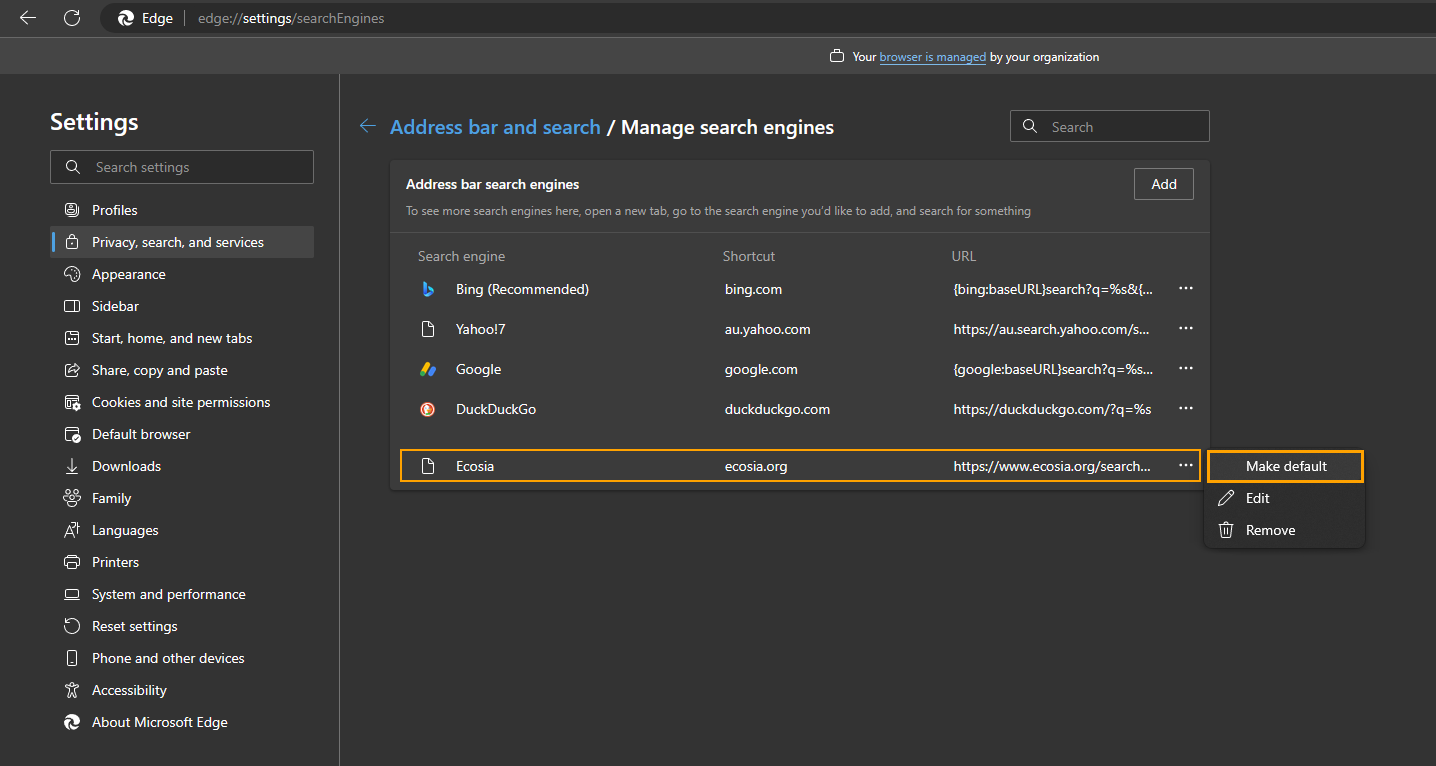The image size is (1436, 766).
Task: Click the Google baseURL text
Action: coord(1052,369)
